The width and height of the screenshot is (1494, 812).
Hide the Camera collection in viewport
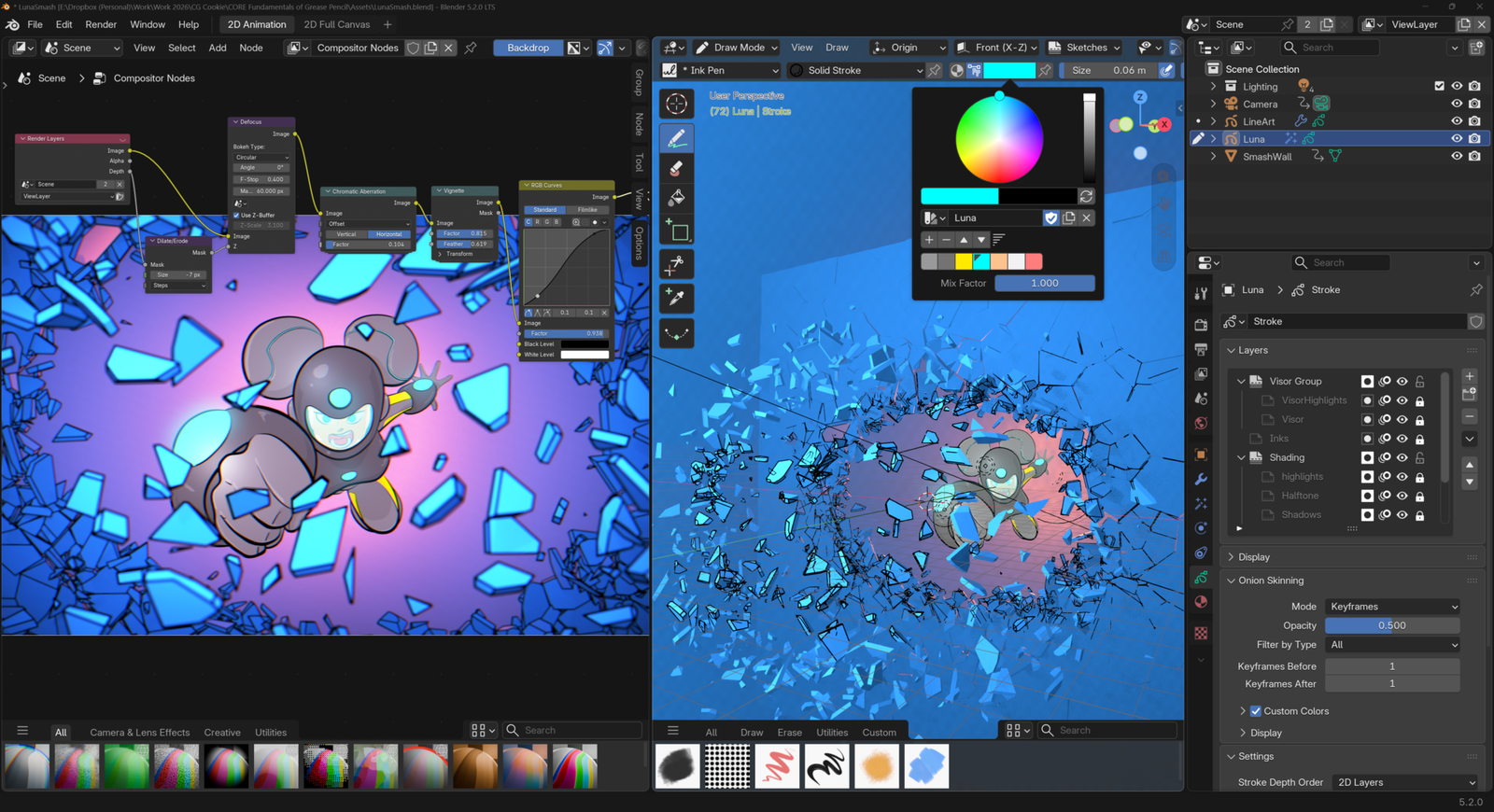1457,104
